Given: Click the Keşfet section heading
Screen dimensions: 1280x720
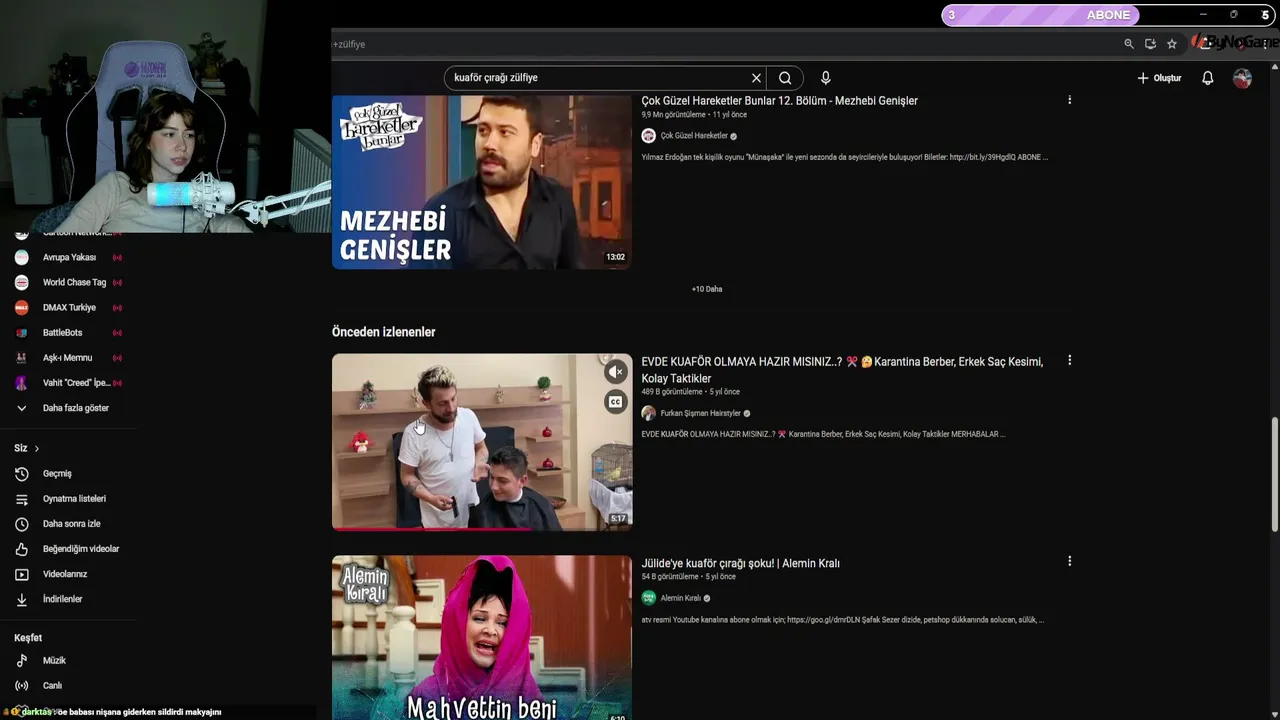Looking at the screenshot, I should click(x=28, y=638).
